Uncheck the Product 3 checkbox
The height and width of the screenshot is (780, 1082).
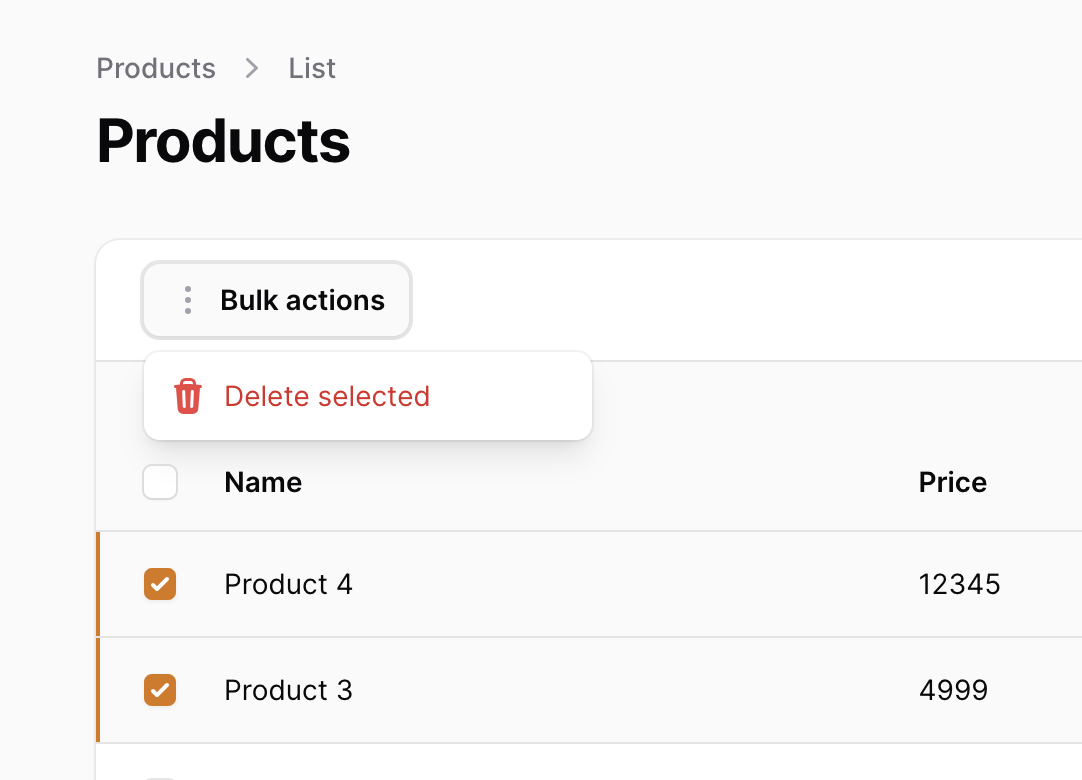tap(160, 690)
